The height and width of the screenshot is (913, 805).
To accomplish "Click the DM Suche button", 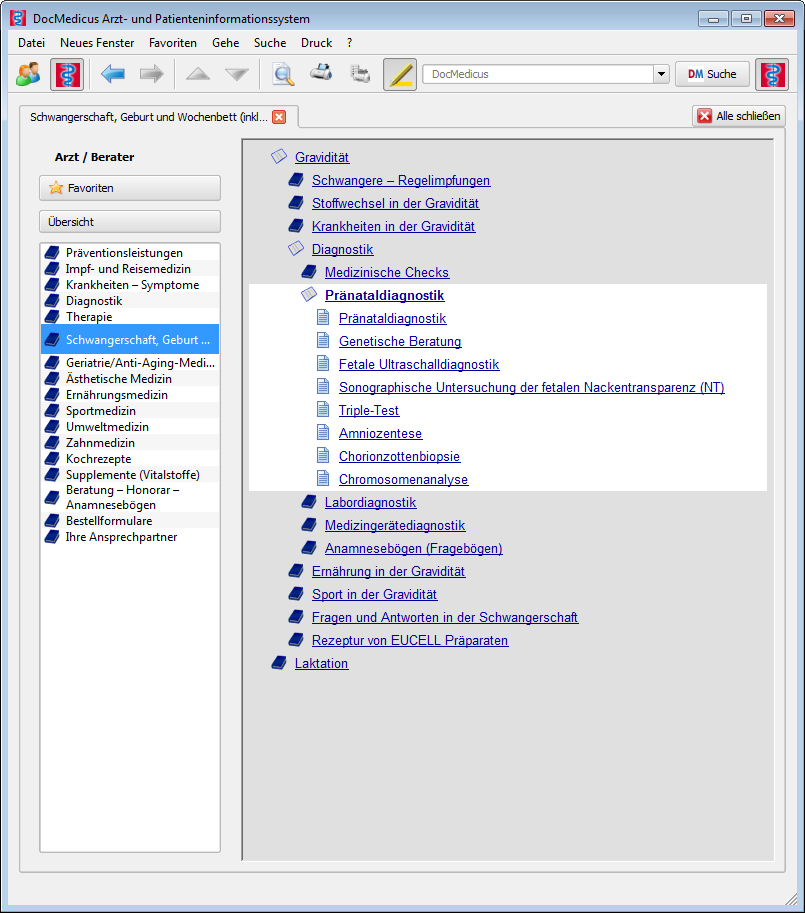I will (x=712, y=74).
